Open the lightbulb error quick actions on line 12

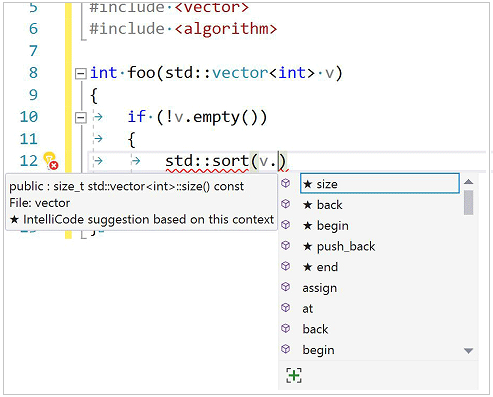point(51,161)
